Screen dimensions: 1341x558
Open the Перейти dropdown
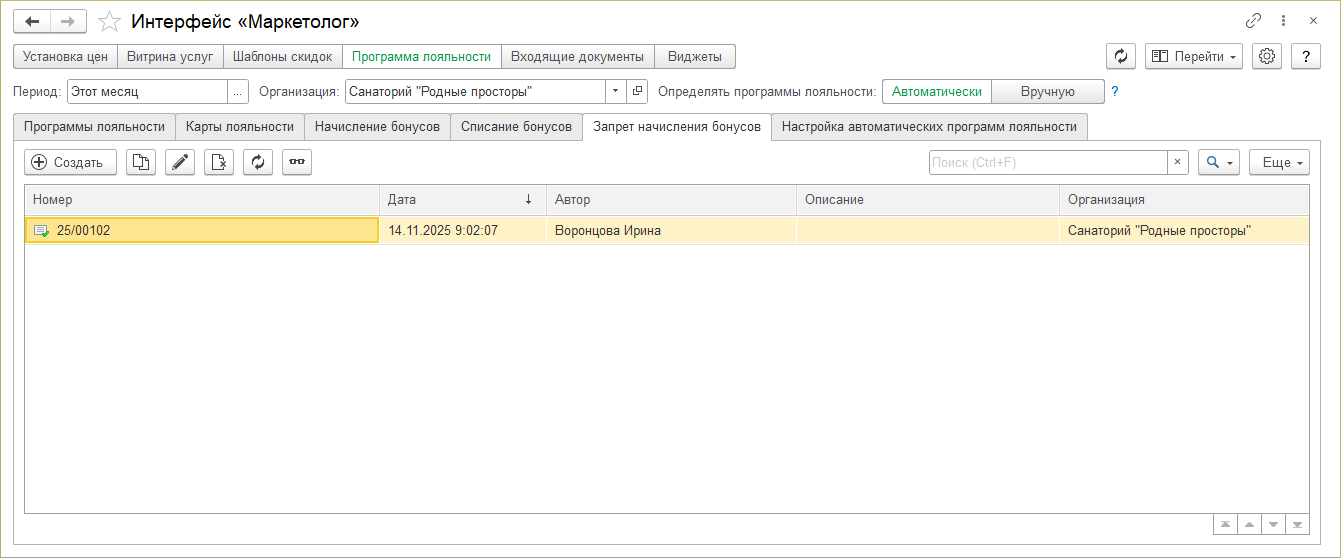coord(1194,57)
